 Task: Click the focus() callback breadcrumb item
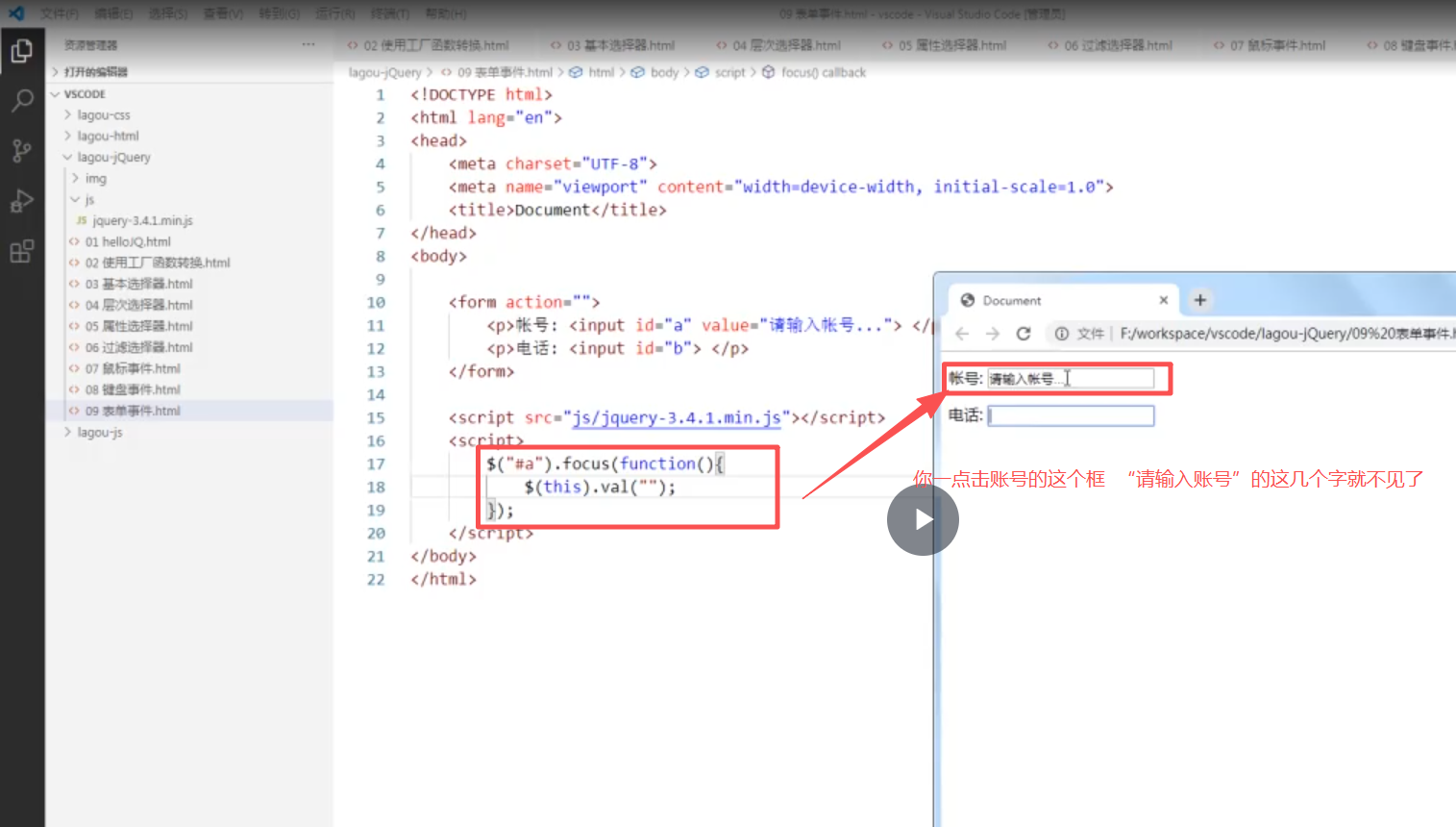point(822,72)
